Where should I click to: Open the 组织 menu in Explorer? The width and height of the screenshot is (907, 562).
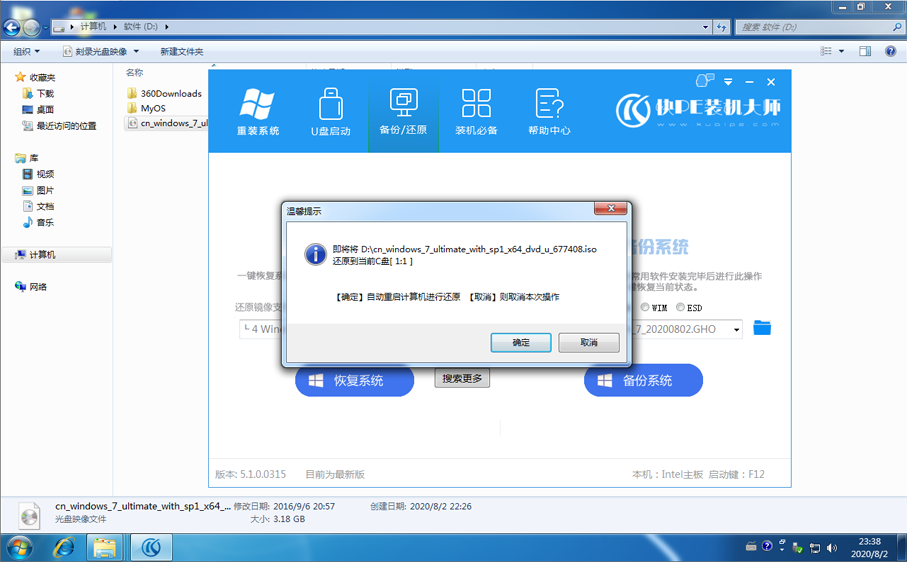click(27, 51)
